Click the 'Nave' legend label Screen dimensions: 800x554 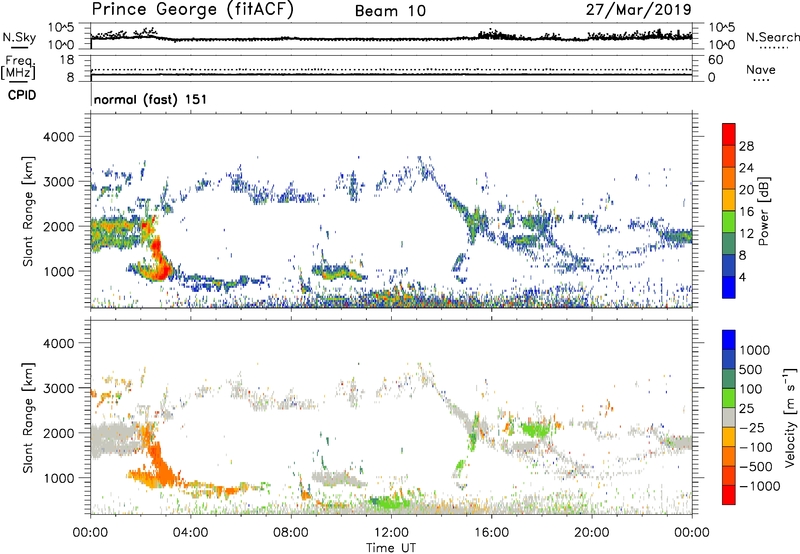pyautogui.click(x=761, y=69)
